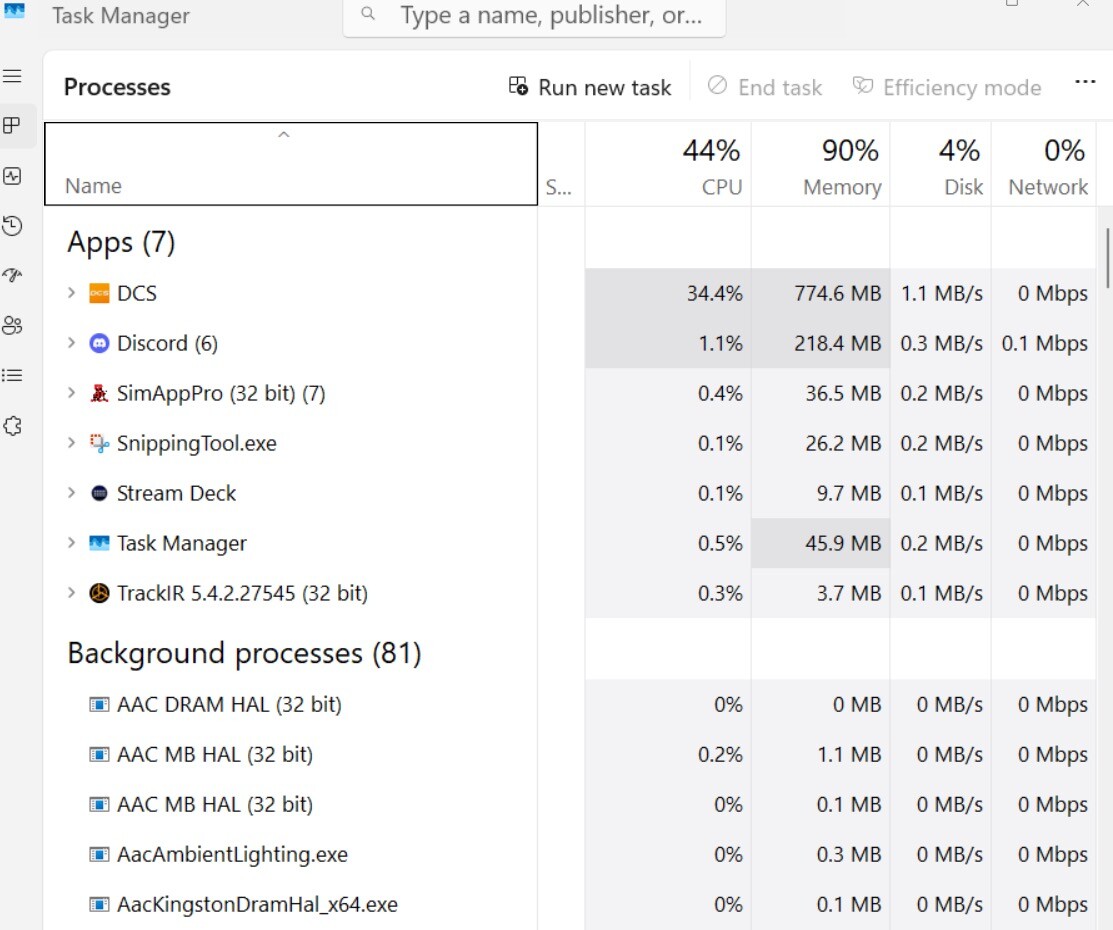Click the DCS app icon

point(99,293)
